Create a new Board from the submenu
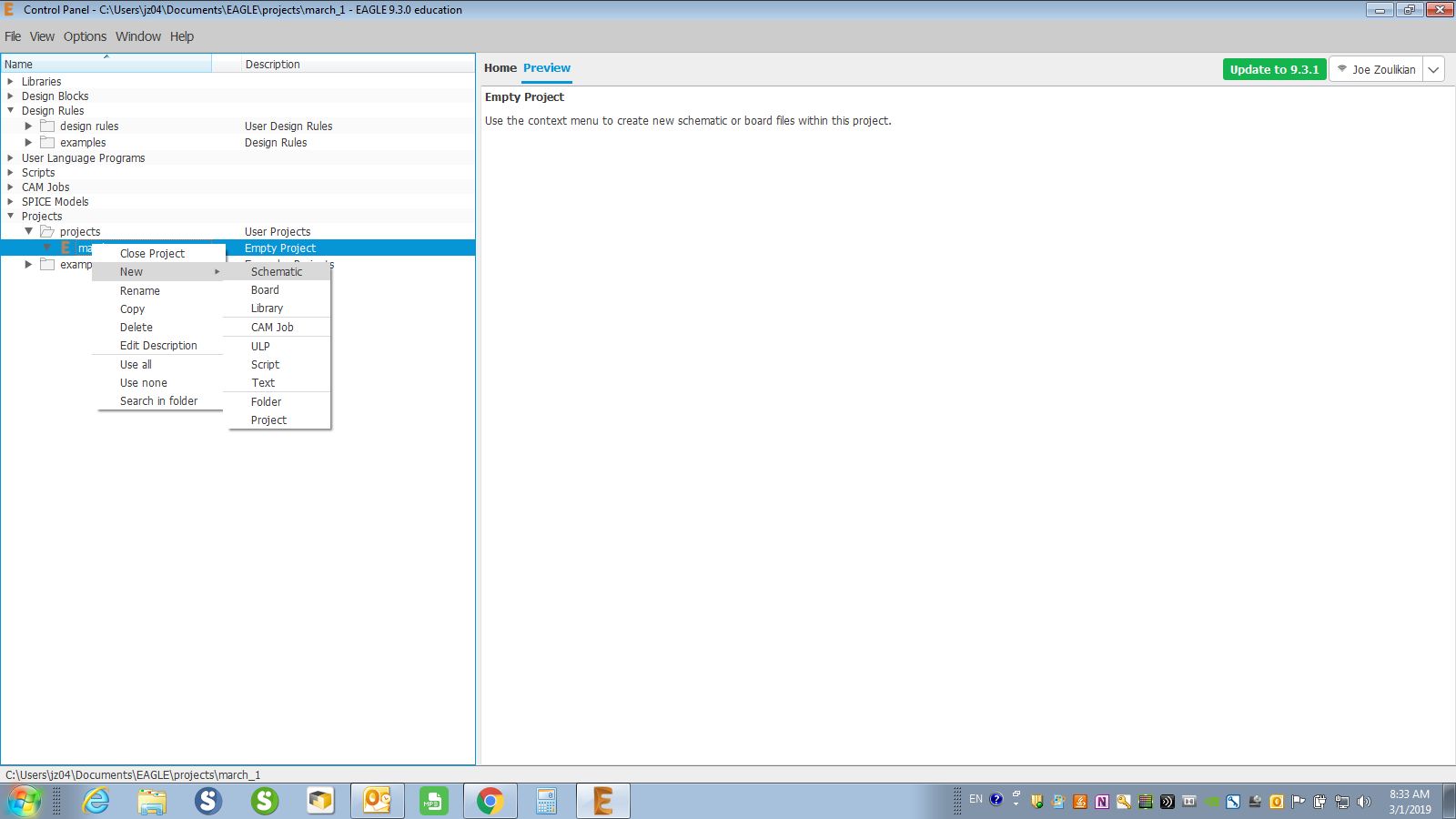Viewport: 1456px width, 819px height. click(278, 290)
